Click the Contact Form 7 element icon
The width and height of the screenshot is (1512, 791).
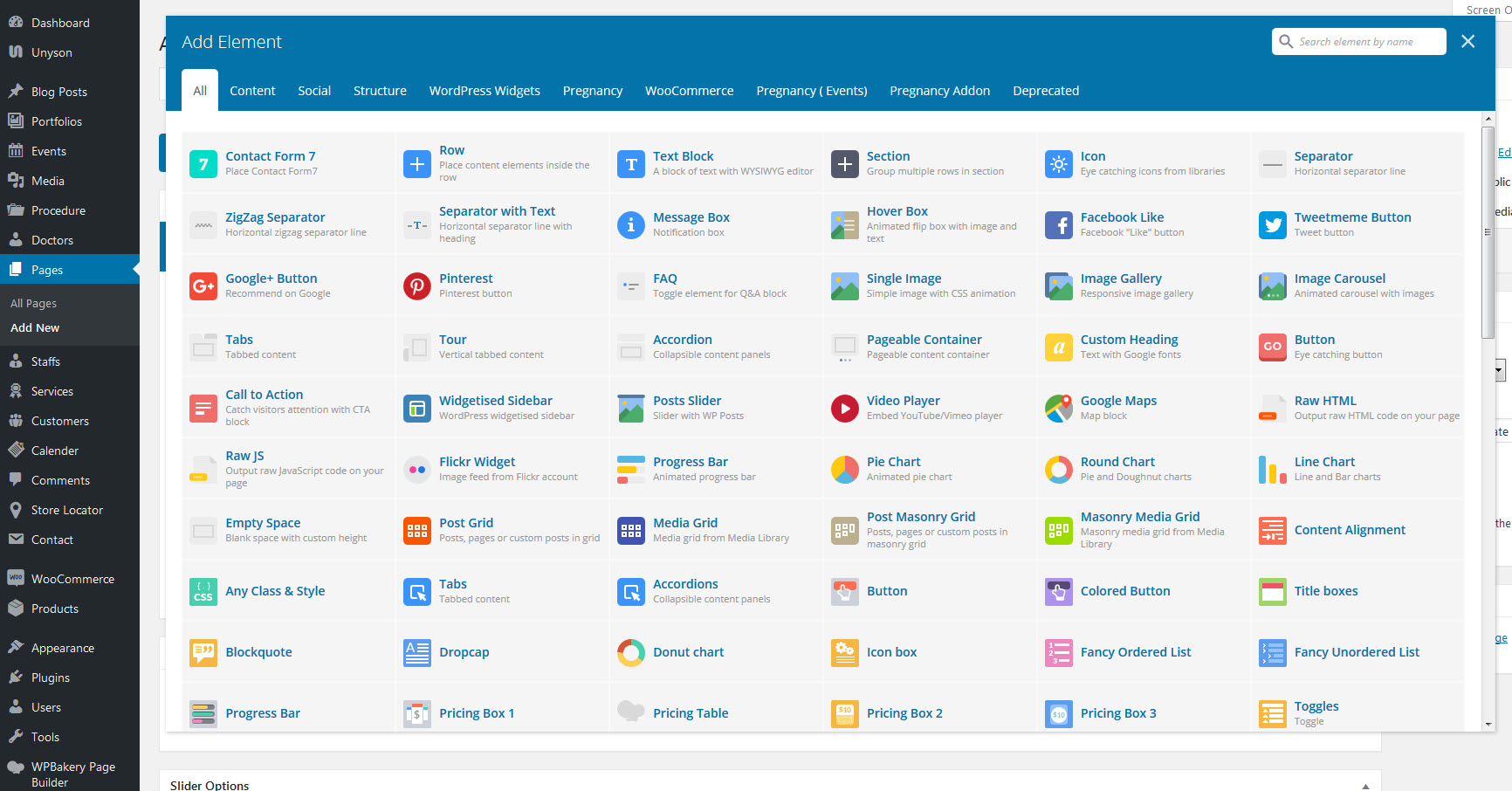(203, 163)
